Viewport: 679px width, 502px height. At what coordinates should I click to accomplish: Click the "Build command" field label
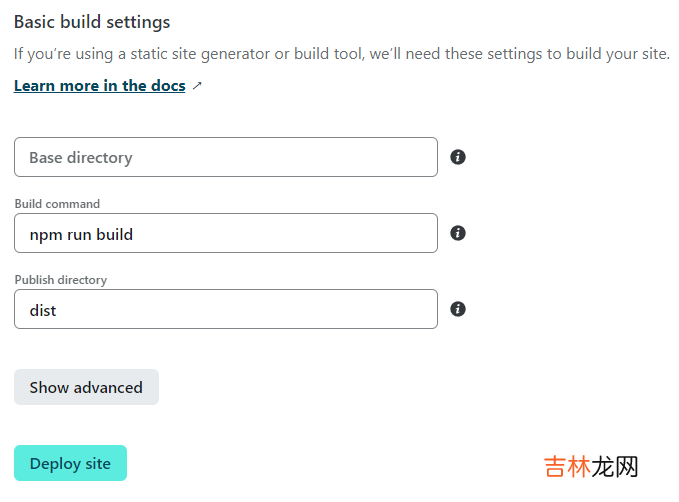[57, 204]
